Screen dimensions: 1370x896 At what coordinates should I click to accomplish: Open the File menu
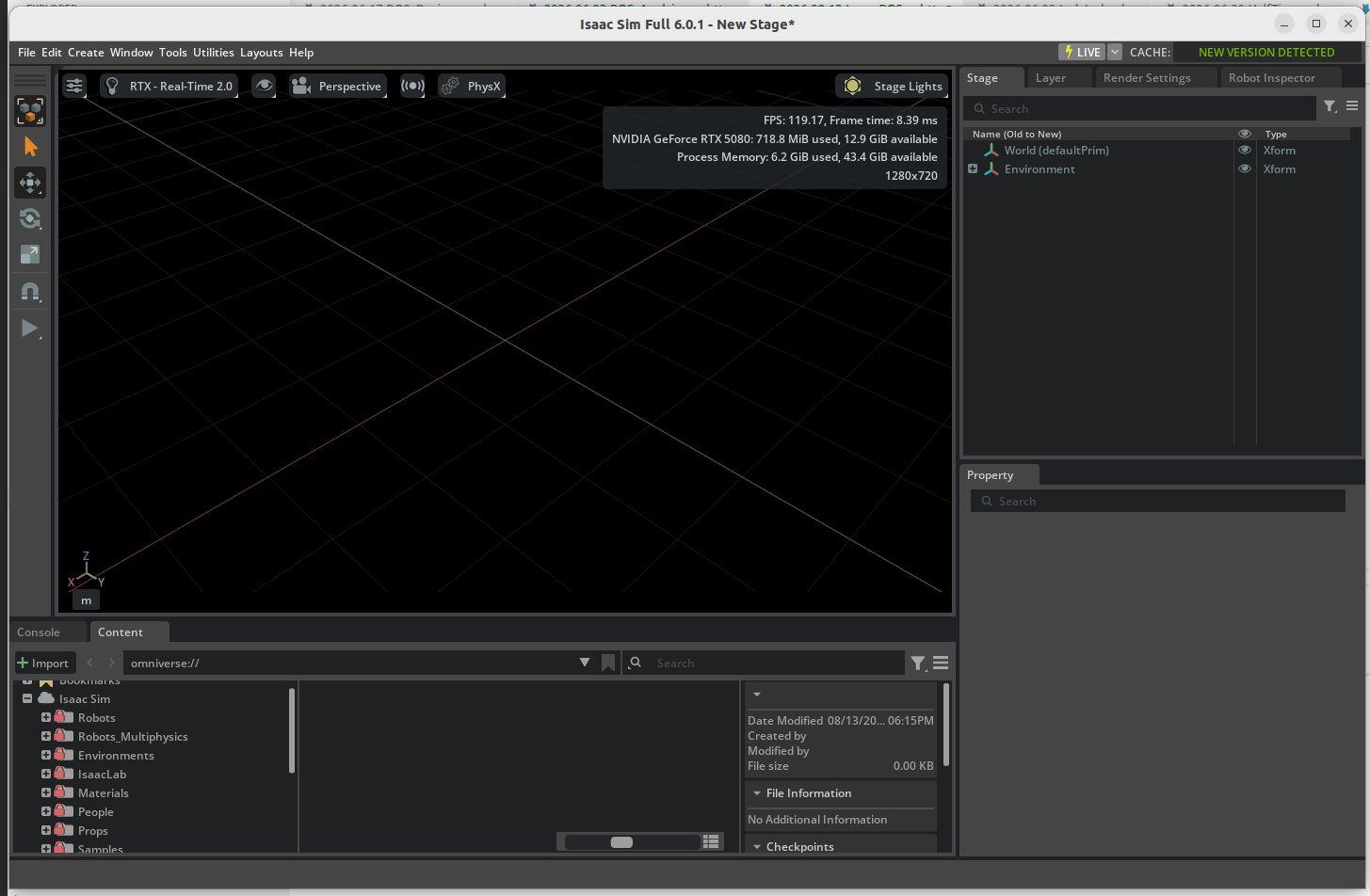[x=26, y=53]
